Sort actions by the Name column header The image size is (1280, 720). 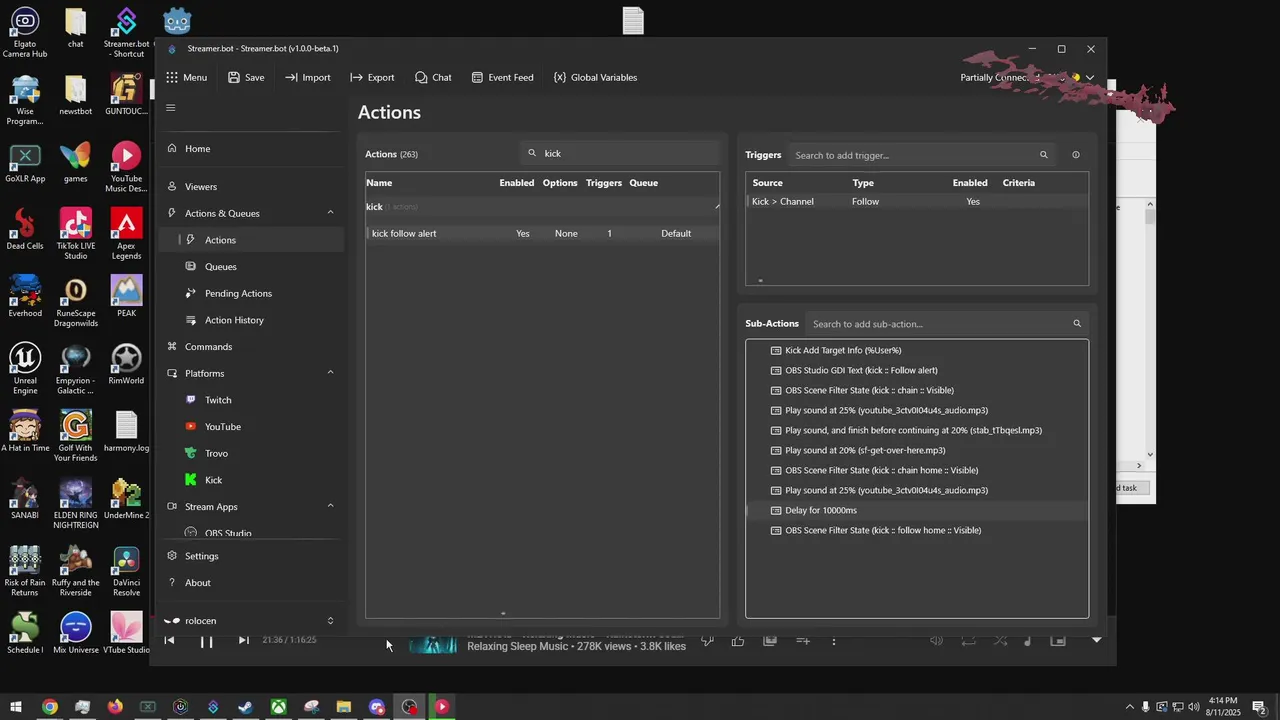[379, 183]
